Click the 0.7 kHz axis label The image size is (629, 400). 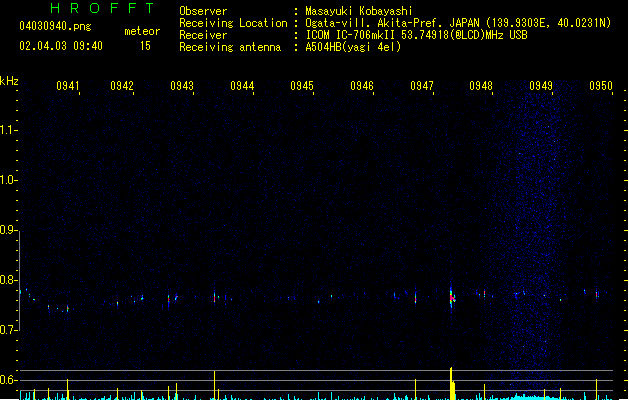pyautogui.click(x=7, y=330)
